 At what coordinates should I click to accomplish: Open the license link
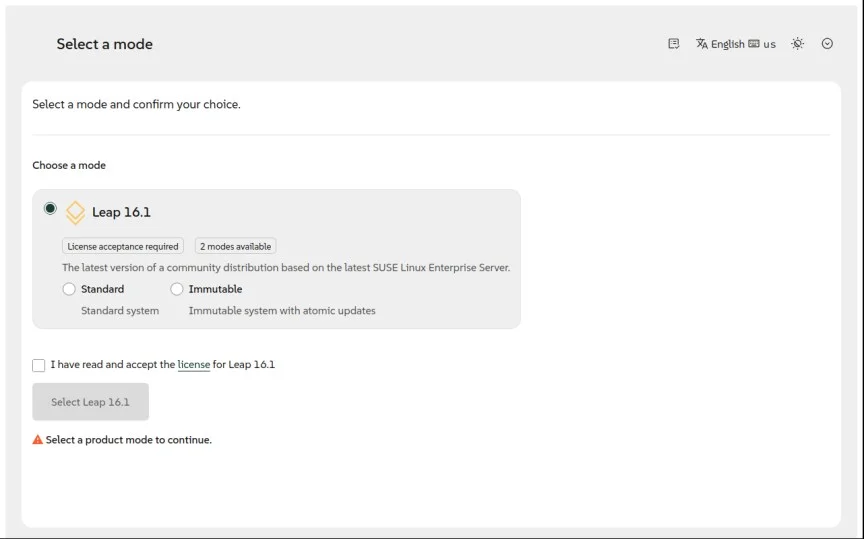click(193, 364)
